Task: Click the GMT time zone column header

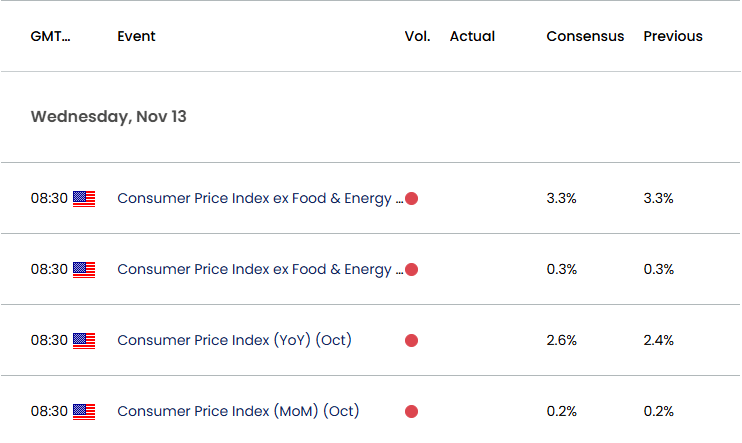Action: [x=50, y=36]
